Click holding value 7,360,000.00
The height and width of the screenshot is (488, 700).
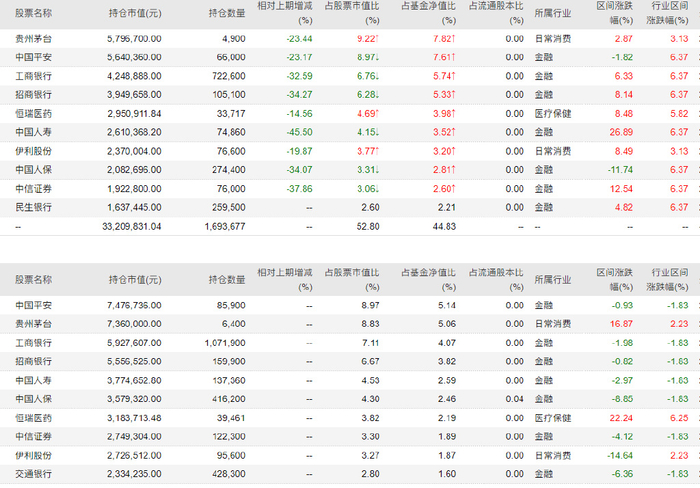[134, 324]
